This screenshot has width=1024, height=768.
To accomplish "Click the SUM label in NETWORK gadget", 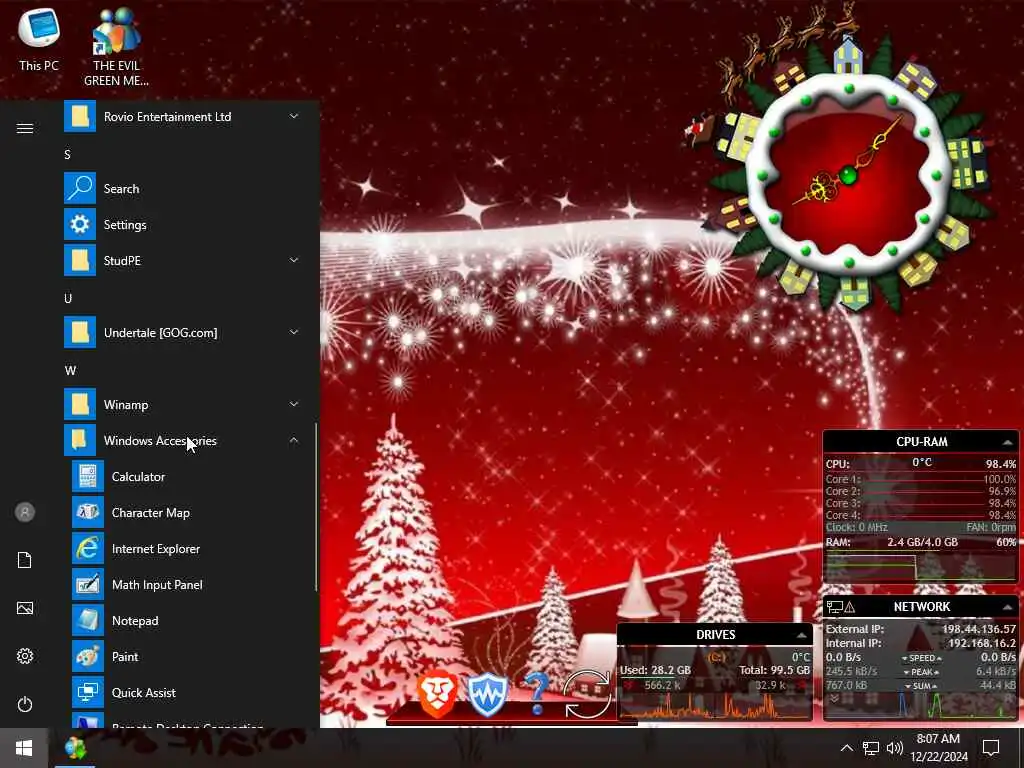I will 921,686.
